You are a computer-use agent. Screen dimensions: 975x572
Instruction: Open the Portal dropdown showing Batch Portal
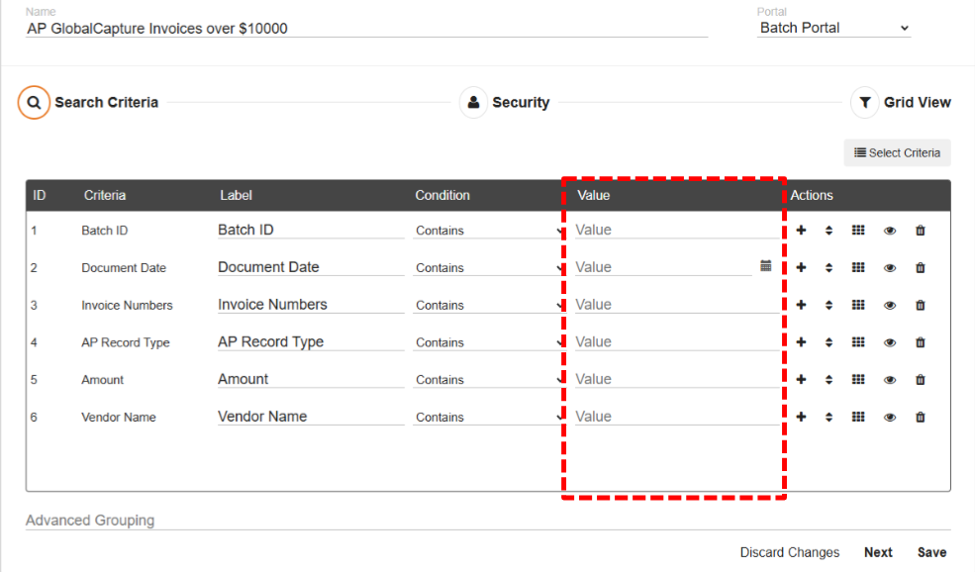pyautogui.click(x=834, y=28)
